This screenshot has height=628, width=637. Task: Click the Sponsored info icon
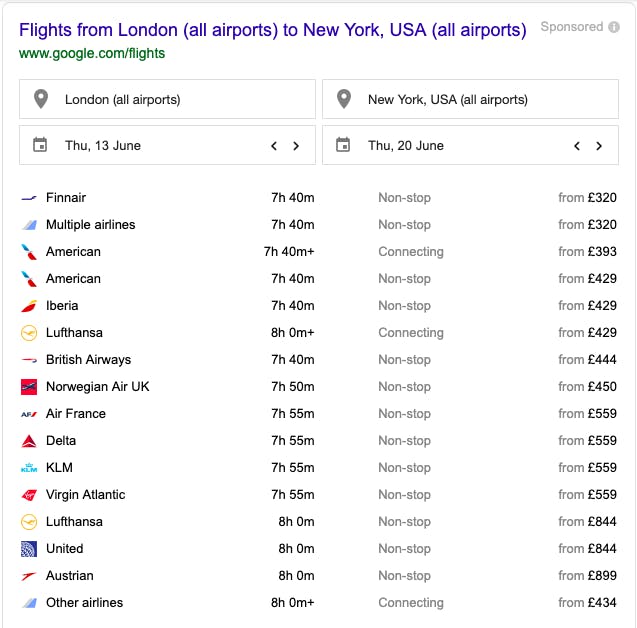coord(613,27)
